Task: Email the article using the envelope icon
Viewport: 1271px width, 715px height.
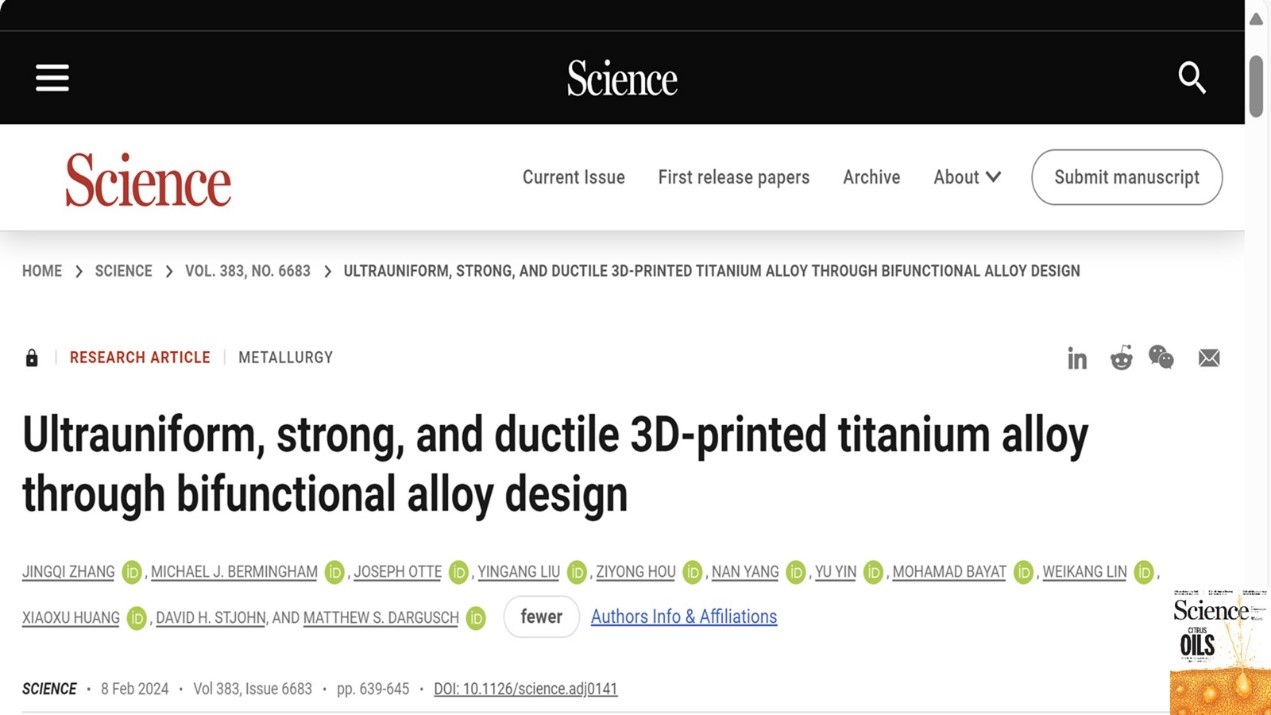Action: (x=1208, y=357)
